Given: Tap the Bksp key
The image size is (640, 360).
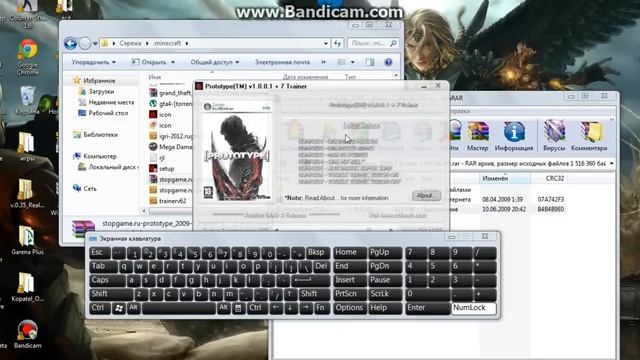Looking at the screenshot, I should tap(318, 253).
